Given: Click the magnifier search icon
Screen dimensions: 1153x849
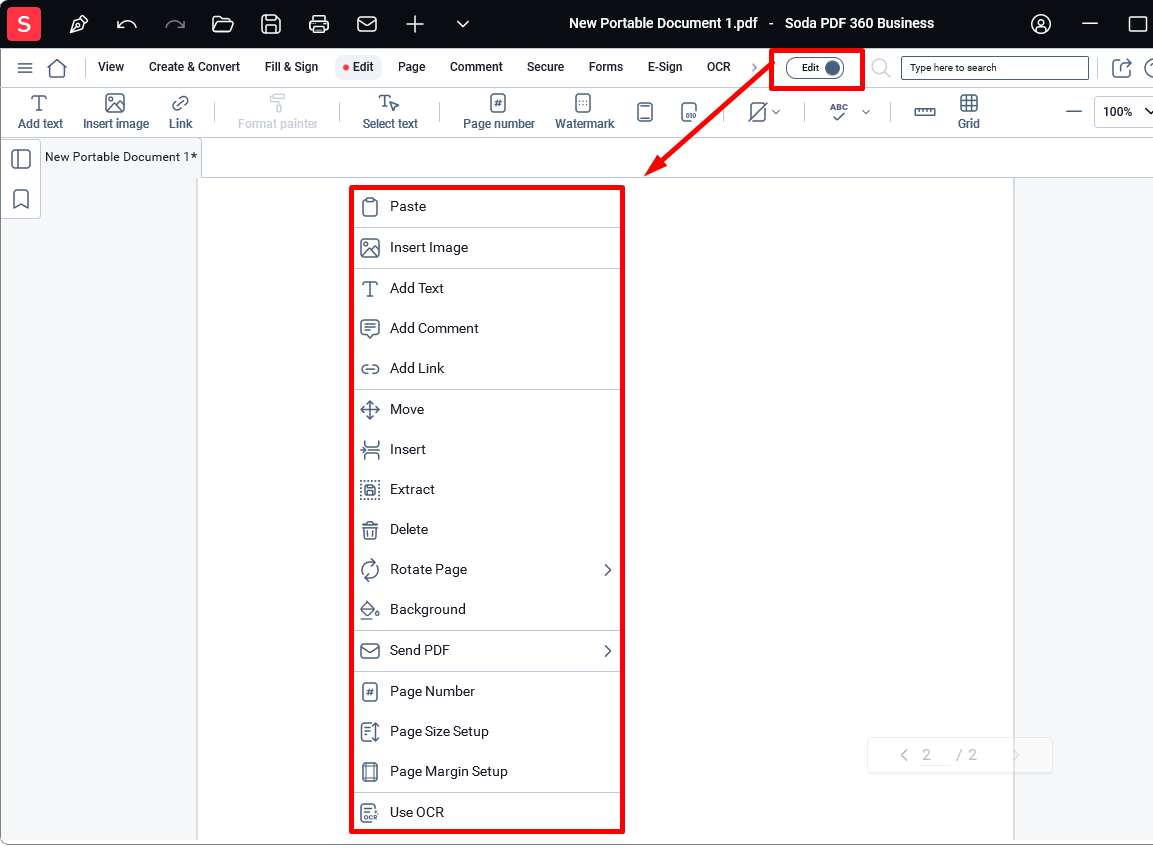Looking at the screenshot, I should pyautogui.click(x=880, y=68).
